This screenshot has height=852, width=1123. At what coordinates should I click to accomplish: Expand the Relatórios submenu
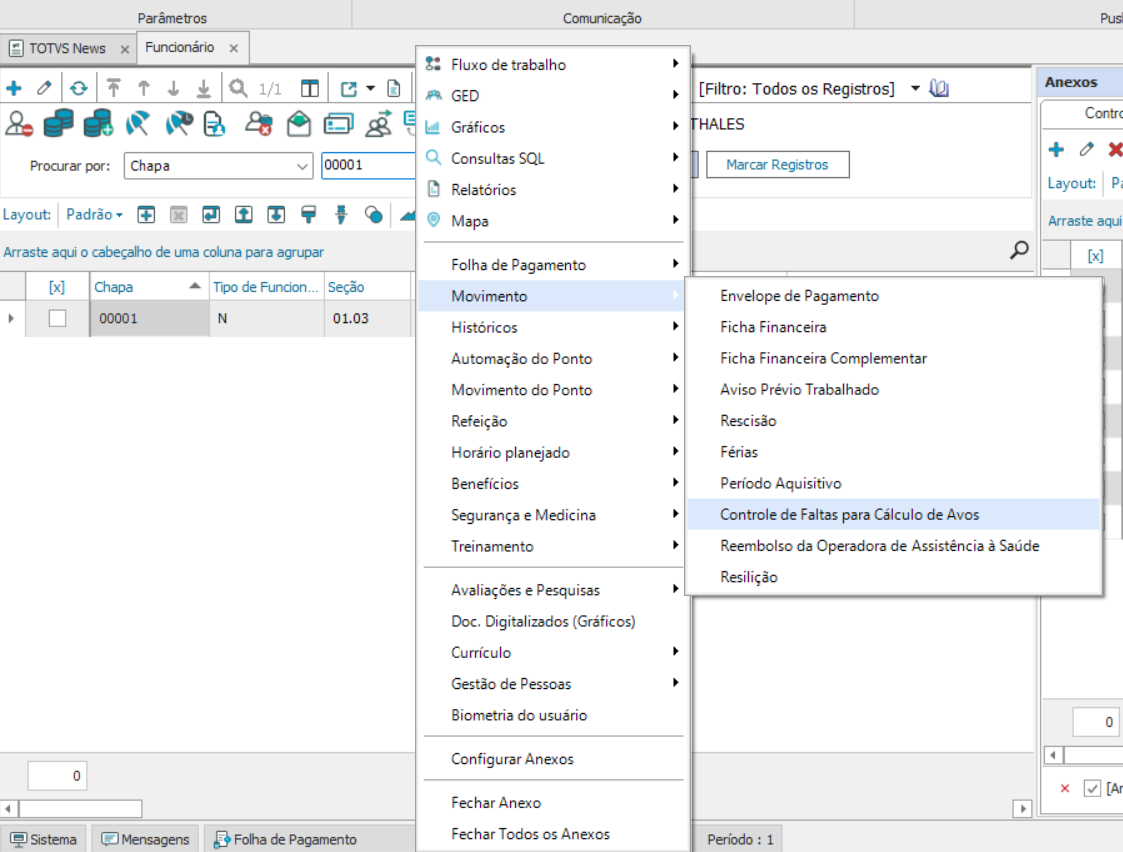coord(554,190)
